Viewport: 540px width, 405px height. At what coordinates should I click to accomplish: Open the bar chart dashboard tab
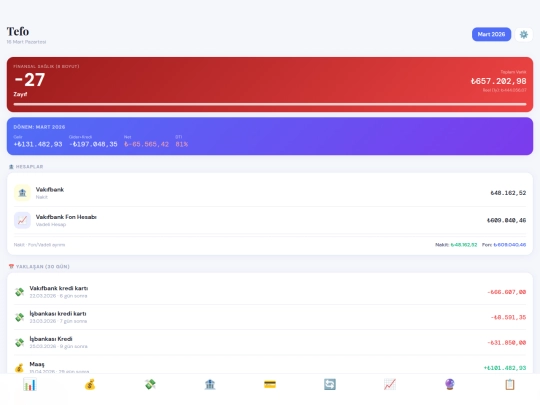[30, 384]
